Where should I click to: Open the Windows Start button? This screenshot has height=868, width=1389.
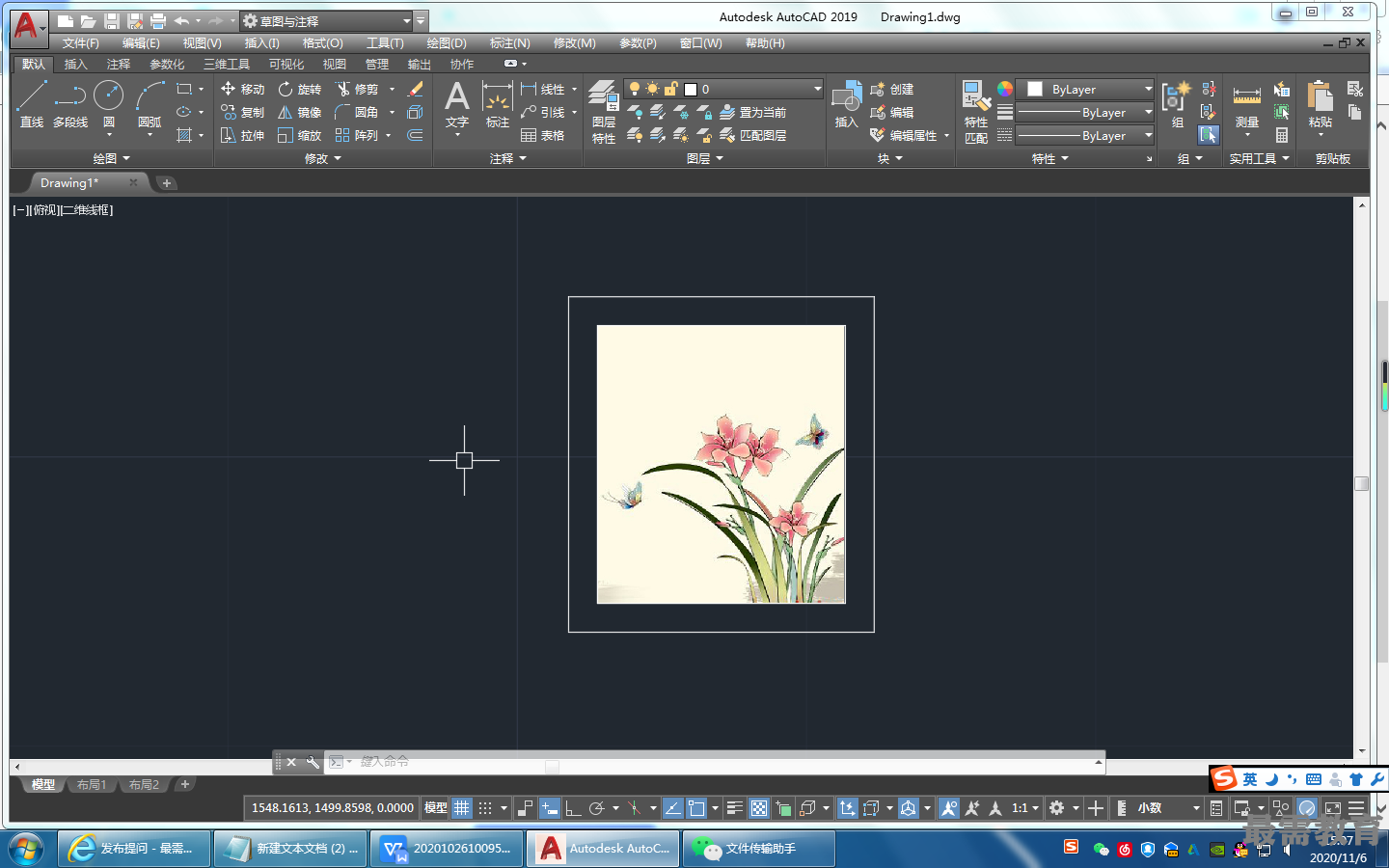pyautogui.click(x=26, y=849)
